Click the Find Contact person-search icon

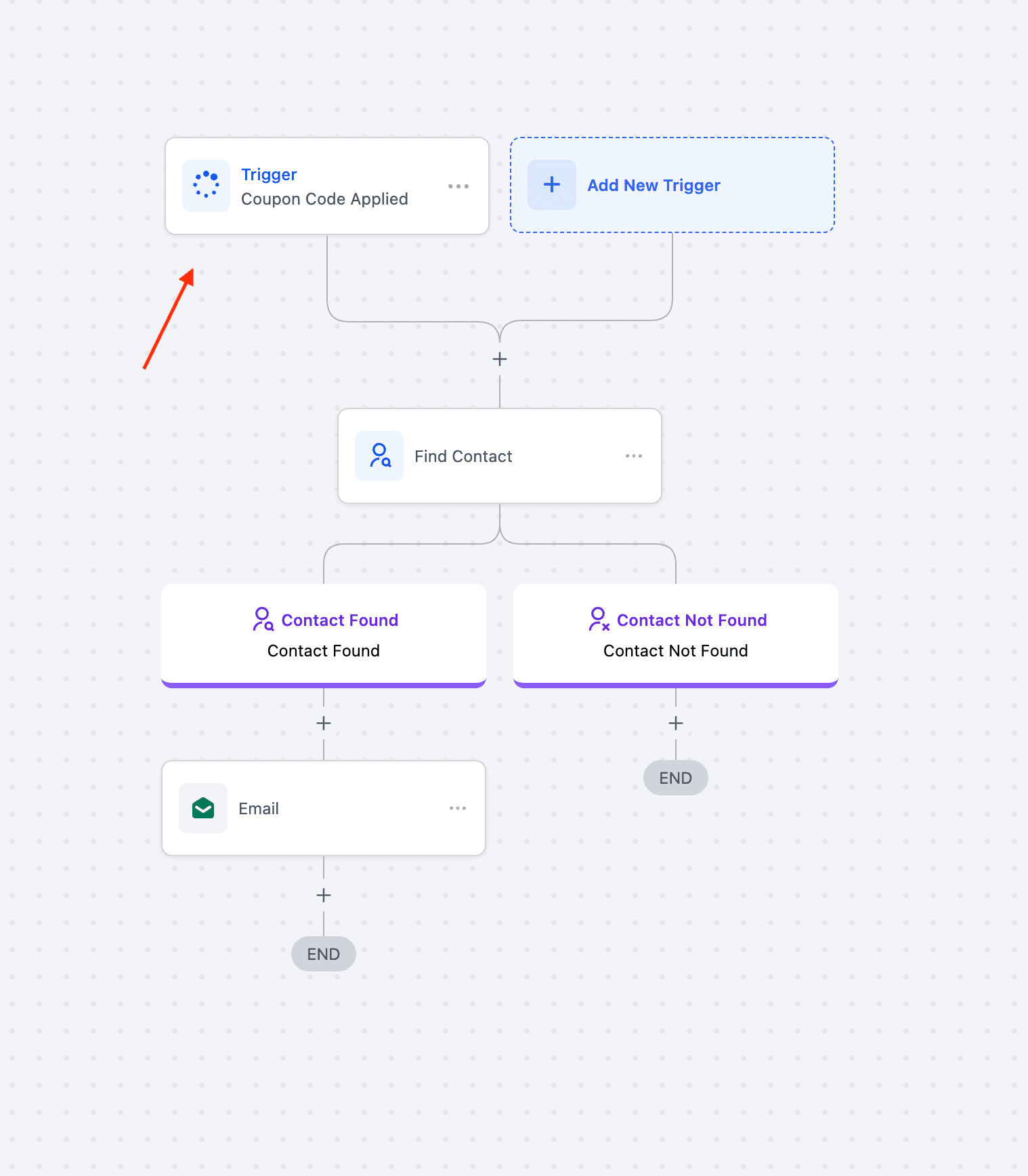coord(379,456)
